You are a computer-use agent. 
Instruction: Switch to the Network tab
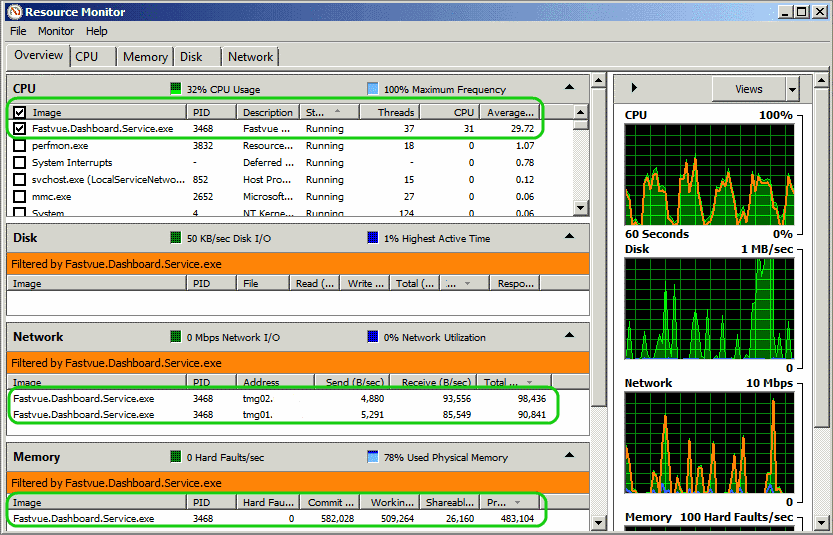pyautogui.click(x=250, y=57)
